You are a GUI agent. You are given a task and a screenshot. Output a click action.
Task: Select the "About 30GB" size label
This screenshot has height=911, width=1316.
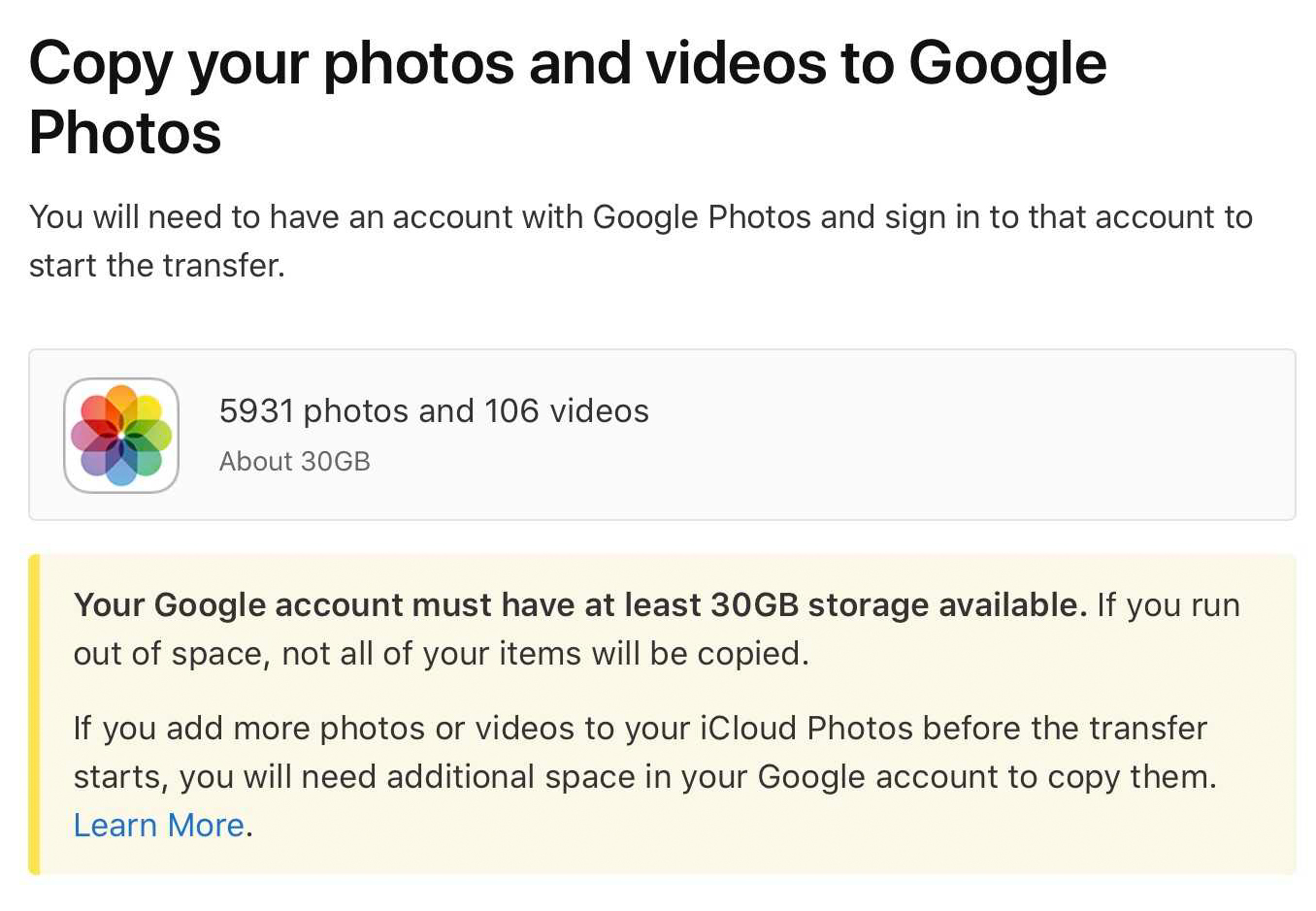(x=295, y=462)
